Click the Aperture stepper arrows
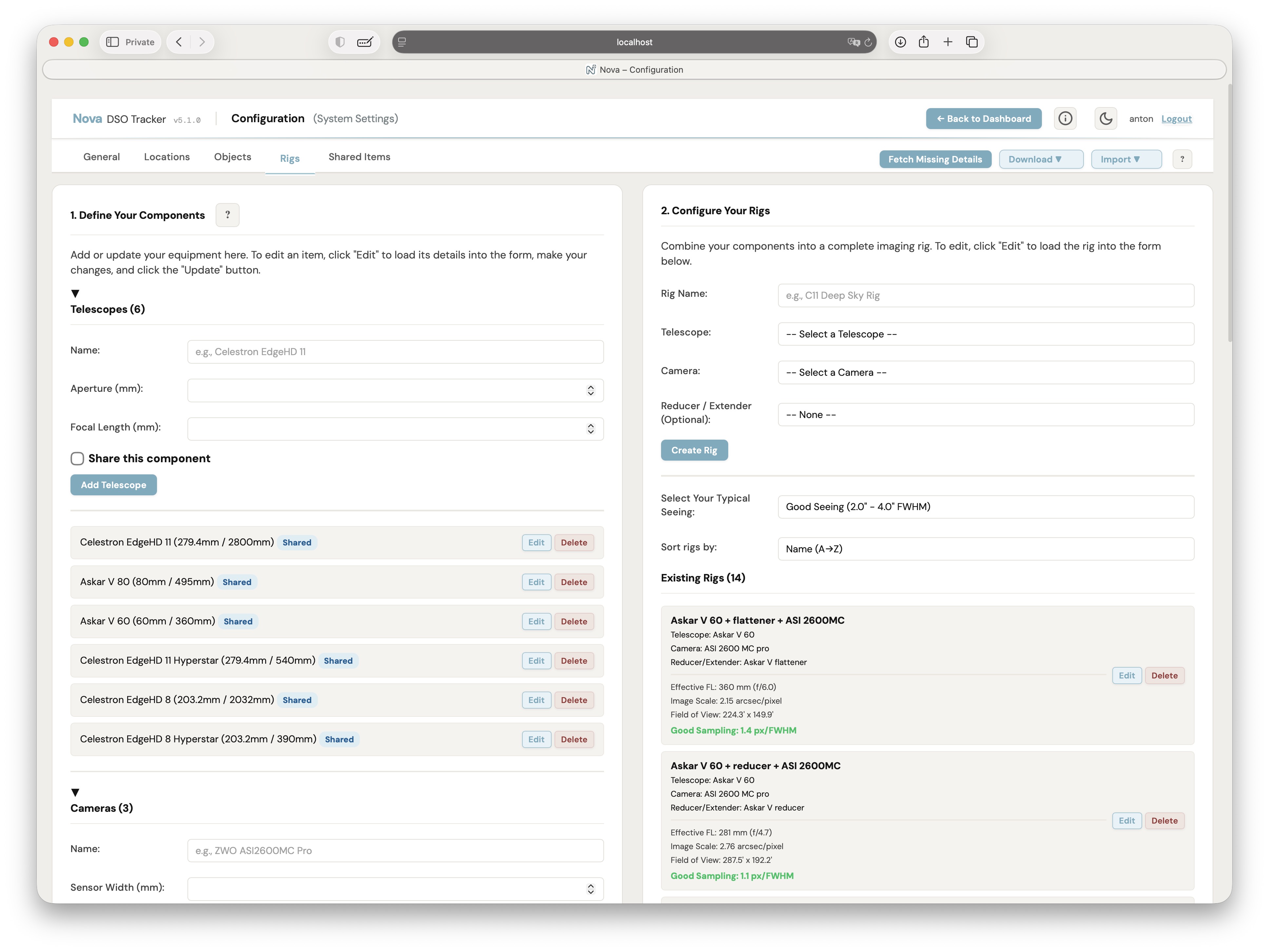Screen dimensions: 1269x952 coord(590,390)
